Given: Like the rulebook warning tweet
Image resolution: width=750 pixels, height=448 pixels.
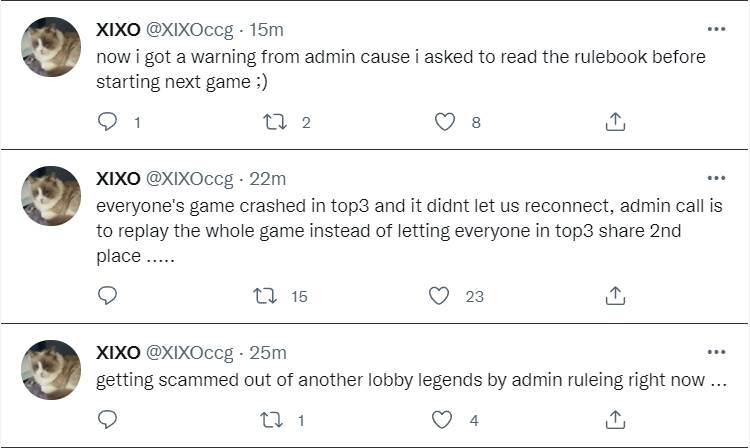Looking at the screenshot, I should [445, 122].
